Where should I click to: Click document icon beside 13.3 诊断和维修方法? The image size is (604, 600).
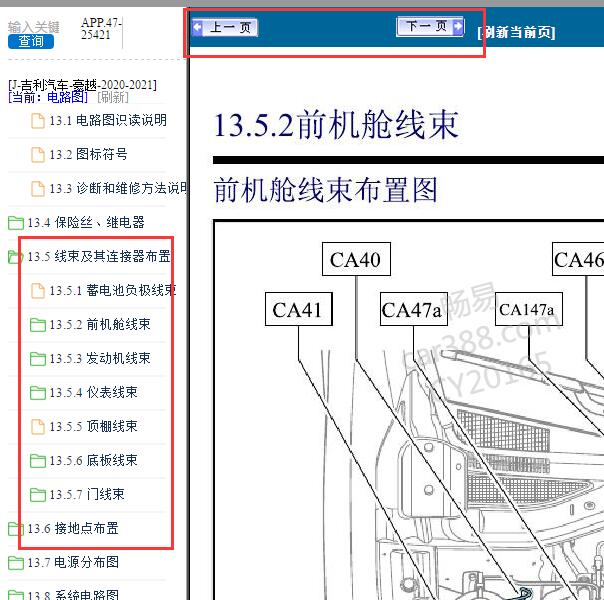[x=38, y=188]
